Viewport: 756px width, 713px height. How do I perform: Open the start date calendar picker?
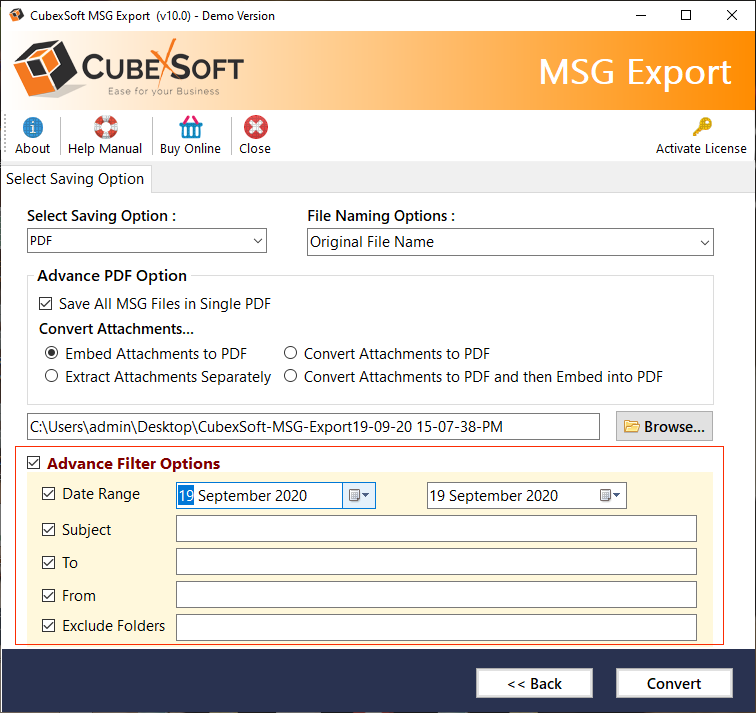[x=359, y=495]
